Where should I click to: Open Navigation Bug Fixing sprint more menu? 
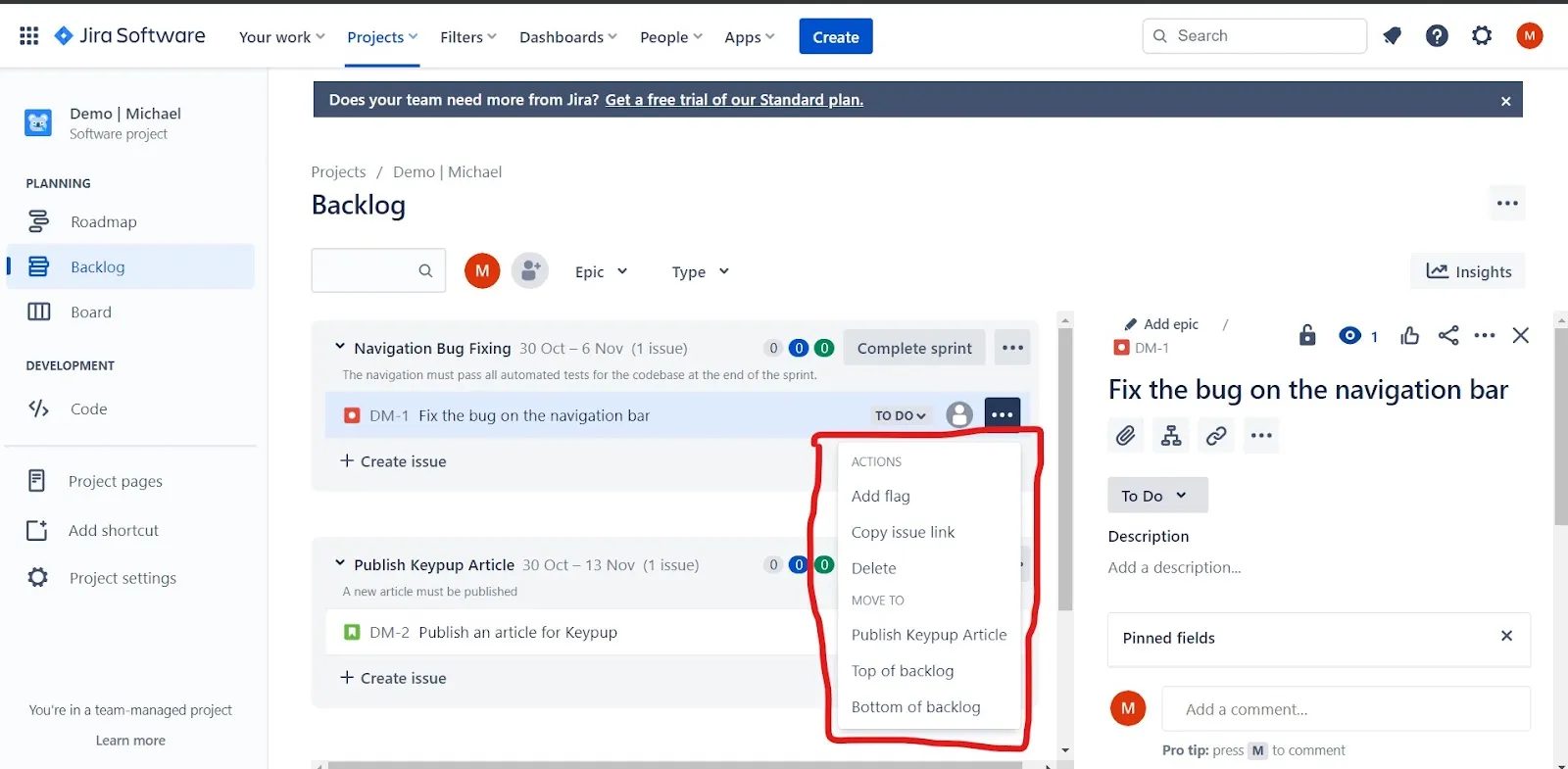(x=1012, y=348)
